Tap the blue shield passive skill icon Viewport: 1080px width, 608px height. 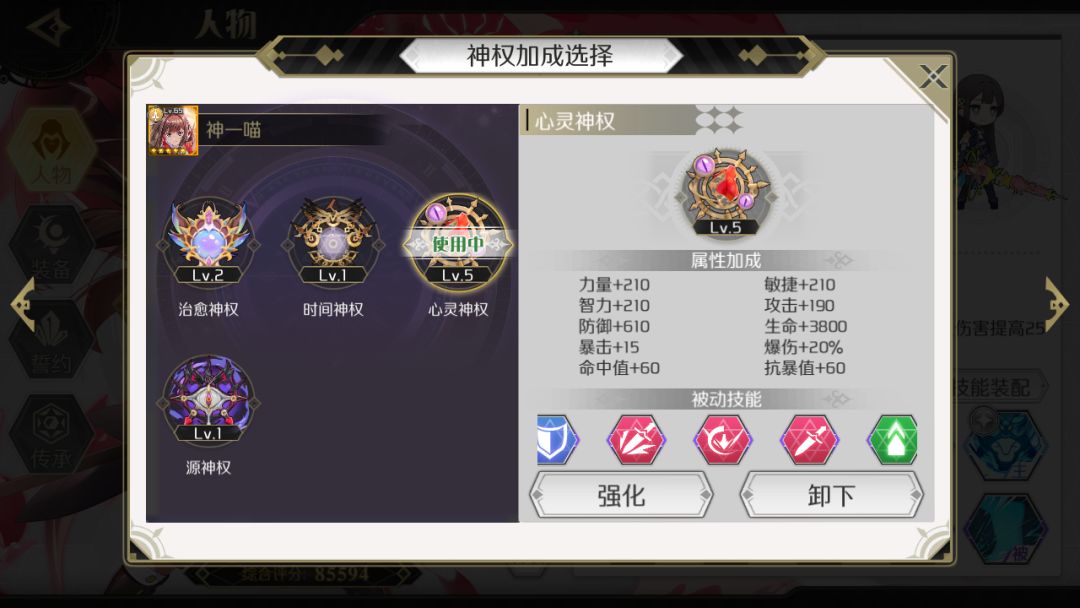coord(557,439)
